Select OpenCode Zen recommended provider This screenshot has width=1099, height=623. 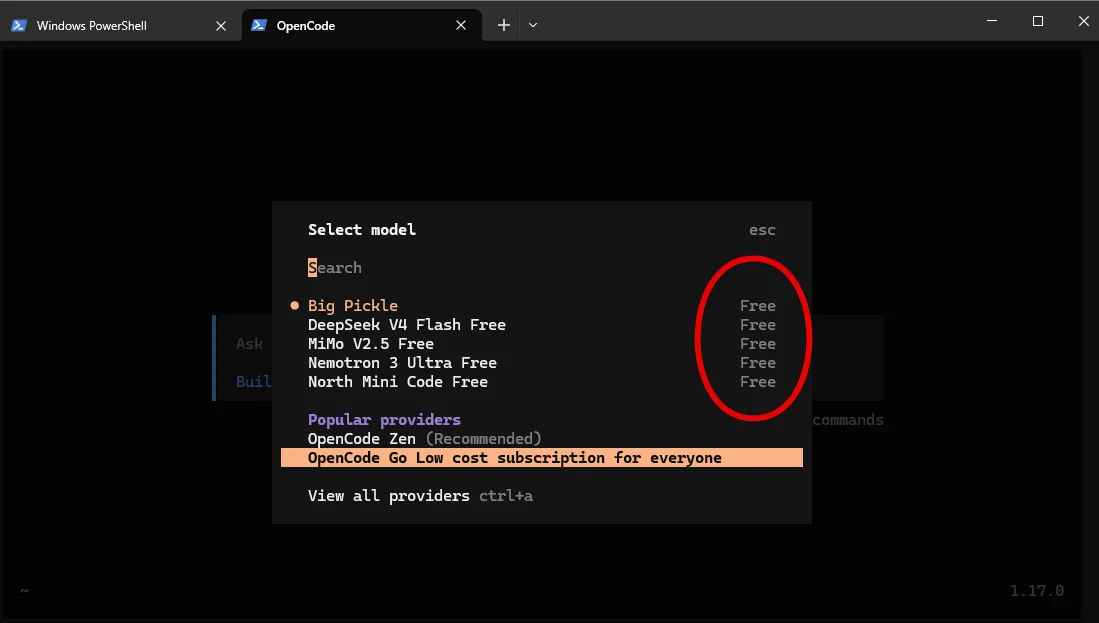click(541, 439)
